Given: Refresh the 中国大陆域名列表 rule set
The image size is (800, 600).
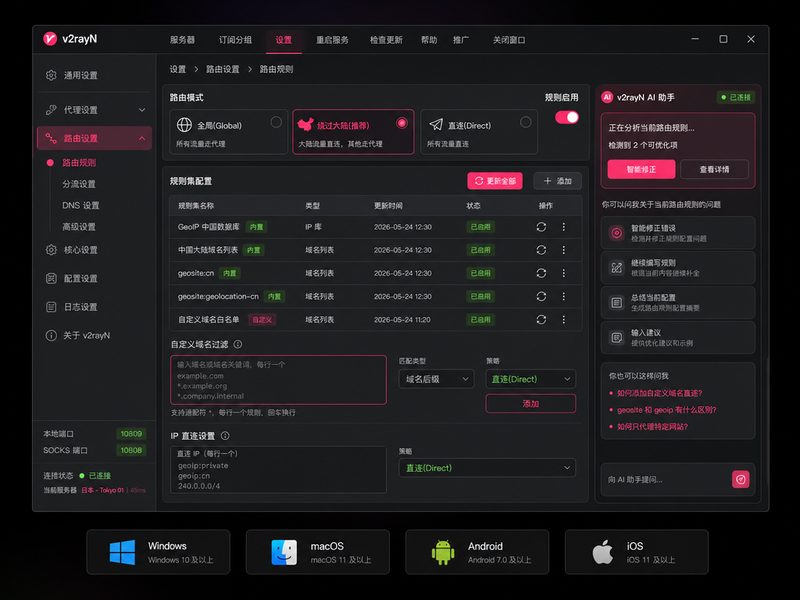Looking at the screenshot, I should pos(541,250).
